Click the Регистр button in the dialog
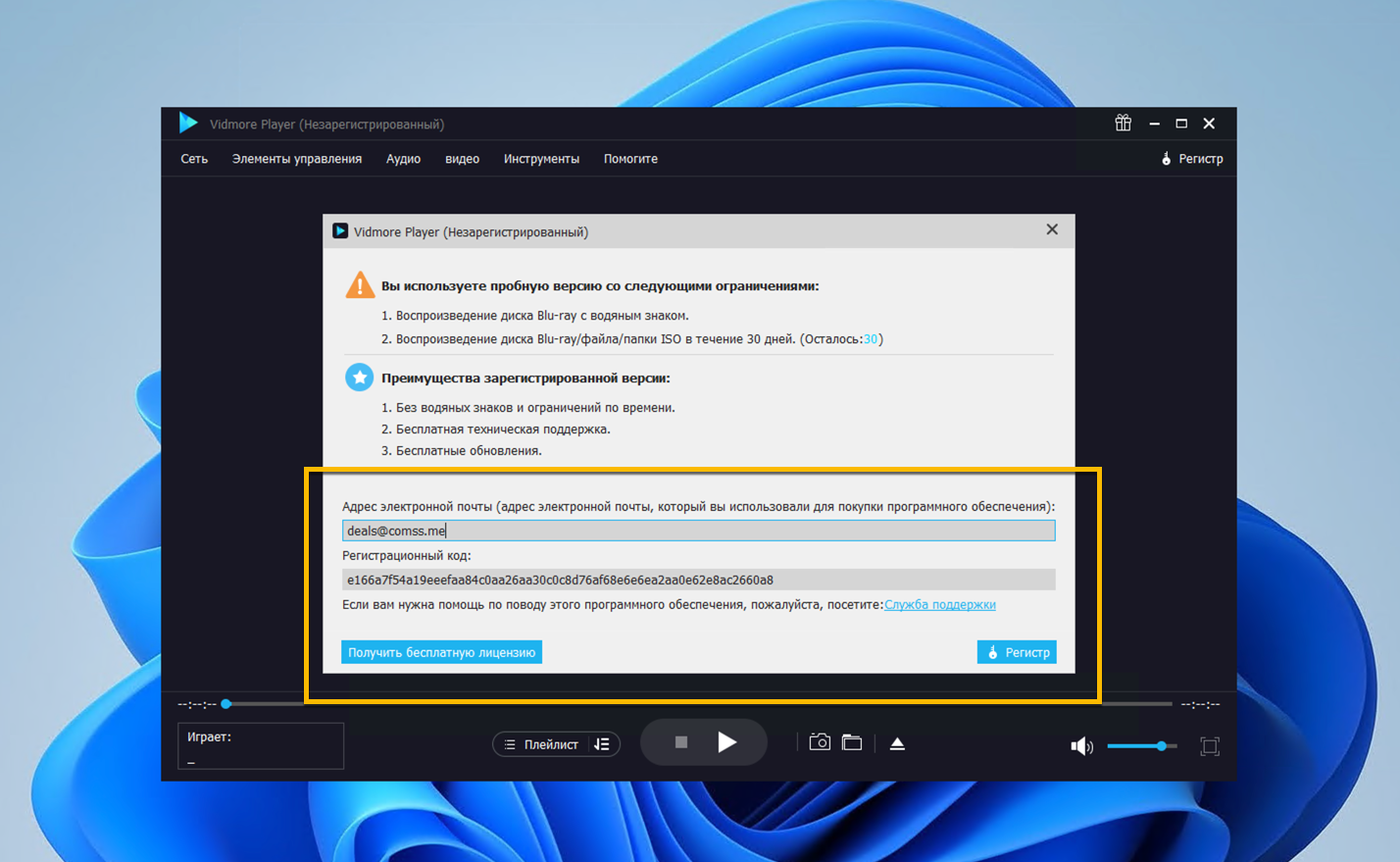Screen dimensions: 1400x862 point(1017,652)
